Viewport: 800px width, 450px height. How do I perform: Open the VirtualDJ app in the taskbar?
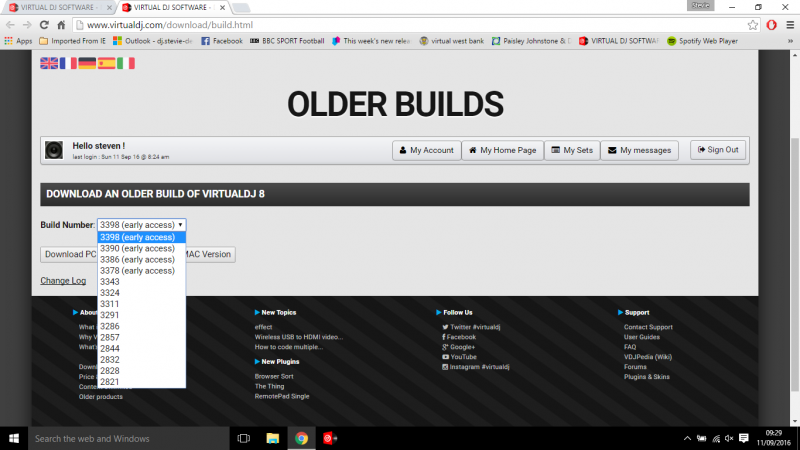click(x=330, y=438)
